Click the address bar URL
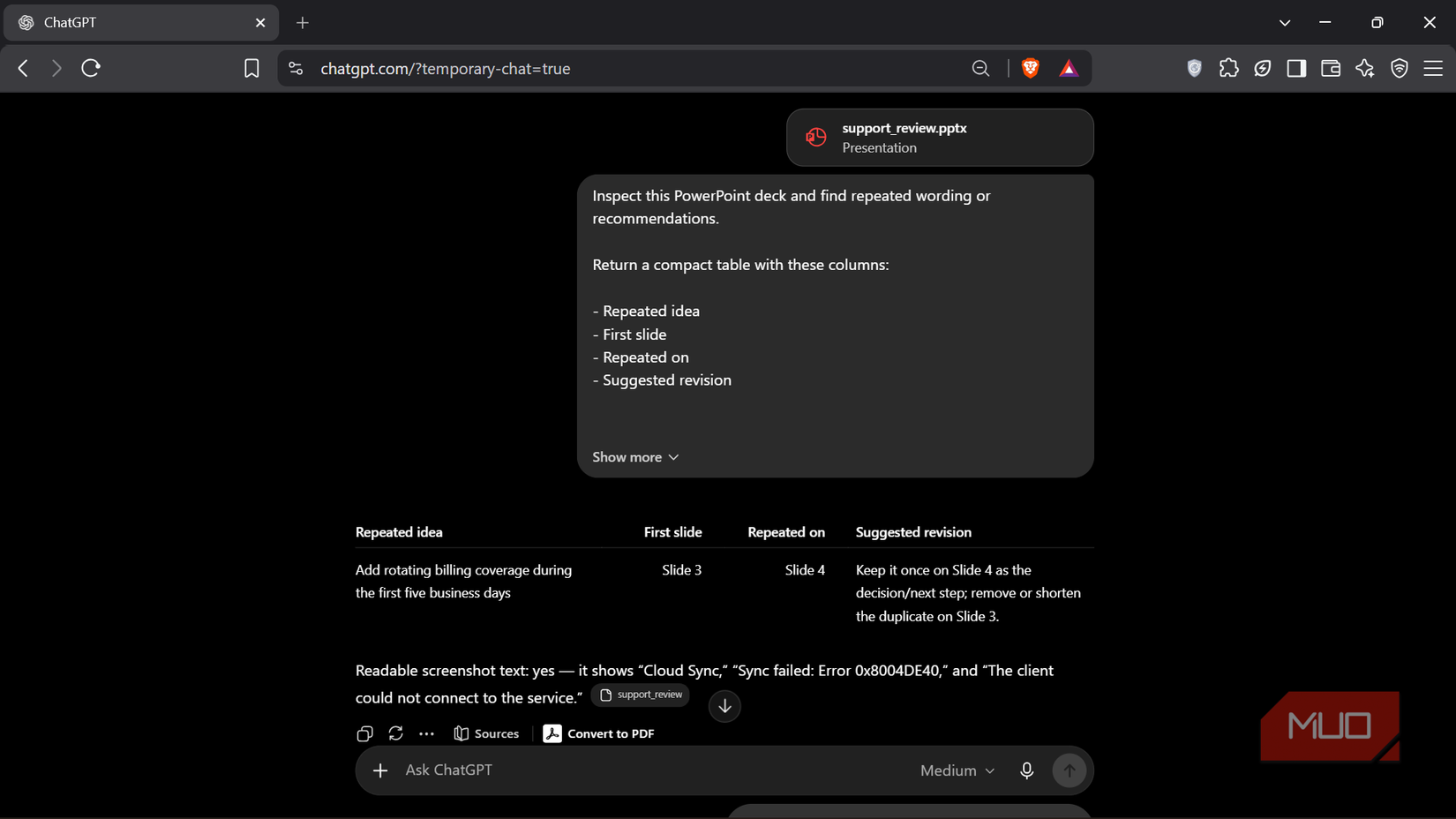 point(445,68)
